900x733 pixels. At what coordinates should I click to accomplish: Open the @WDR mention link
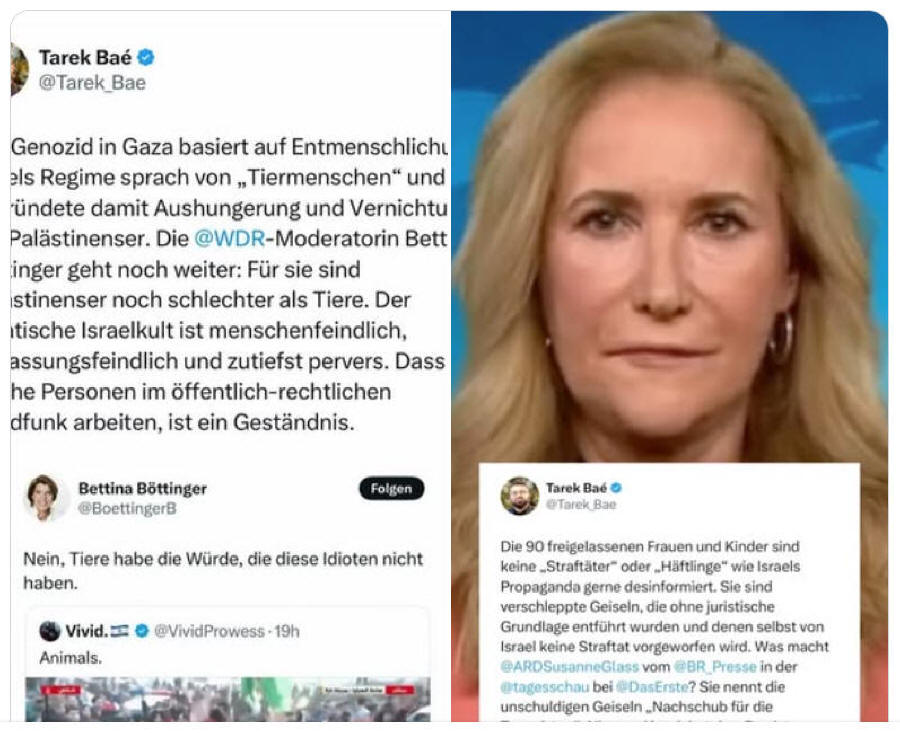tap(230, 238)
